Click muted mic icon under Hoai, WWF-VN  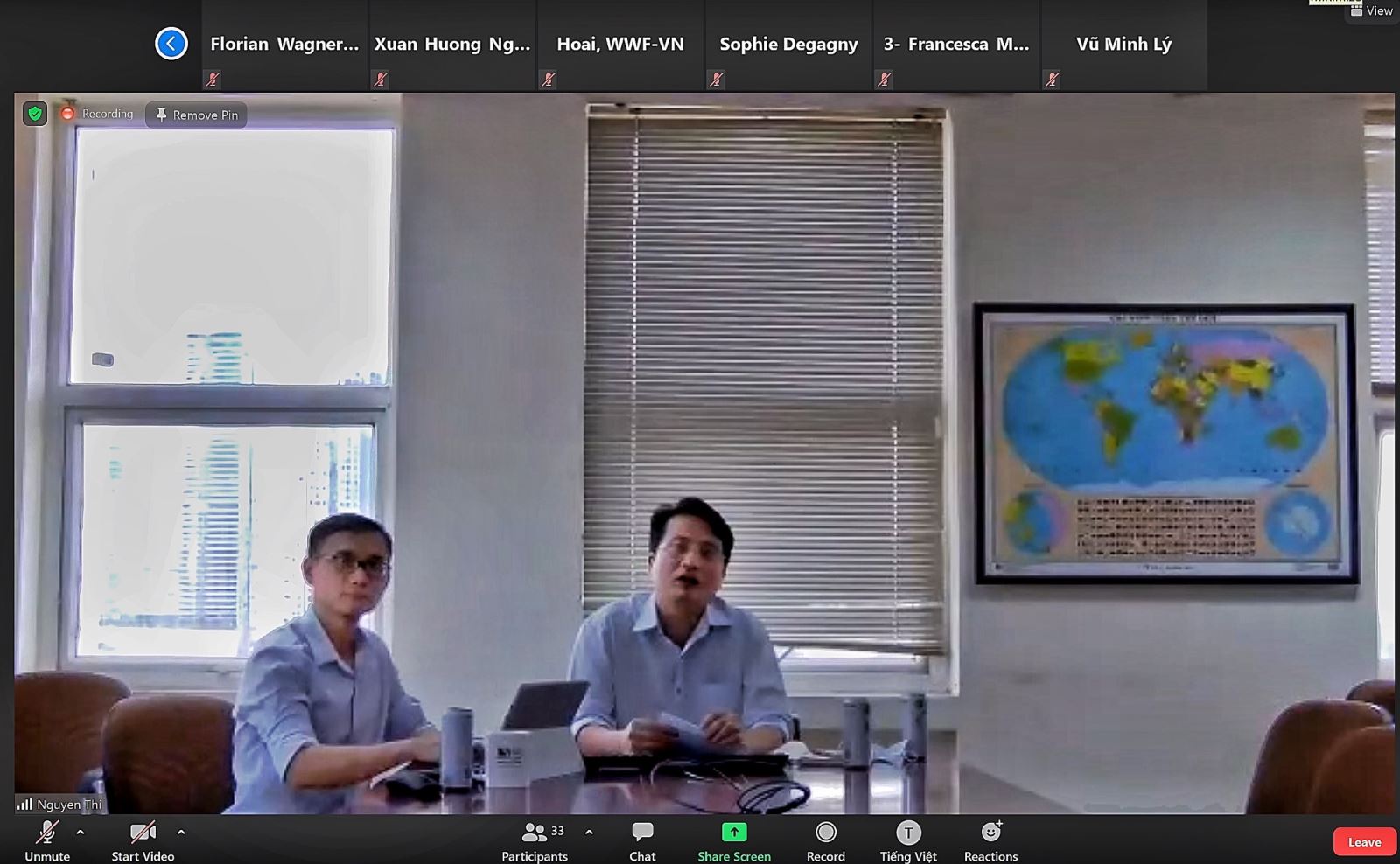pos(549,80)
